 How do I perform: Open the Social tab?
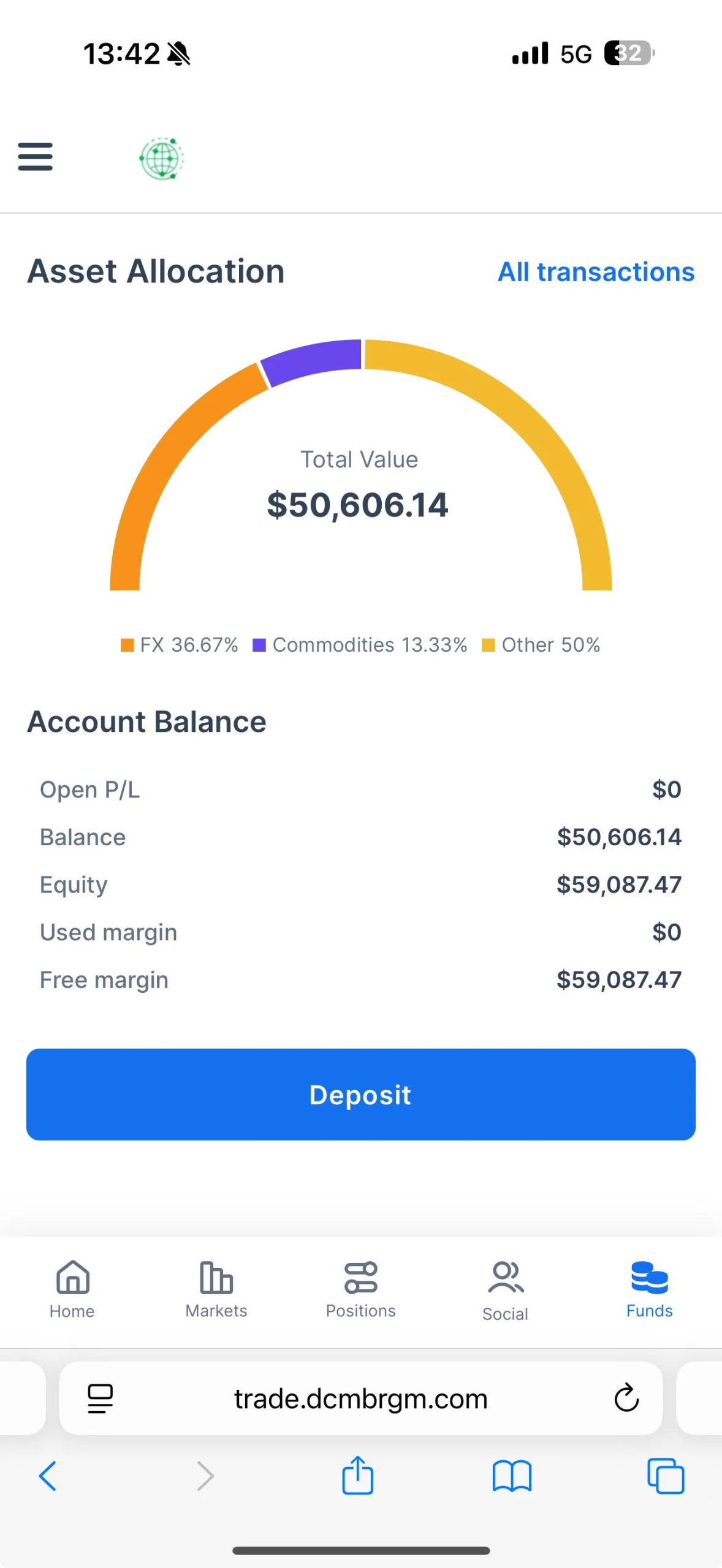click(x=505, y=1290)
